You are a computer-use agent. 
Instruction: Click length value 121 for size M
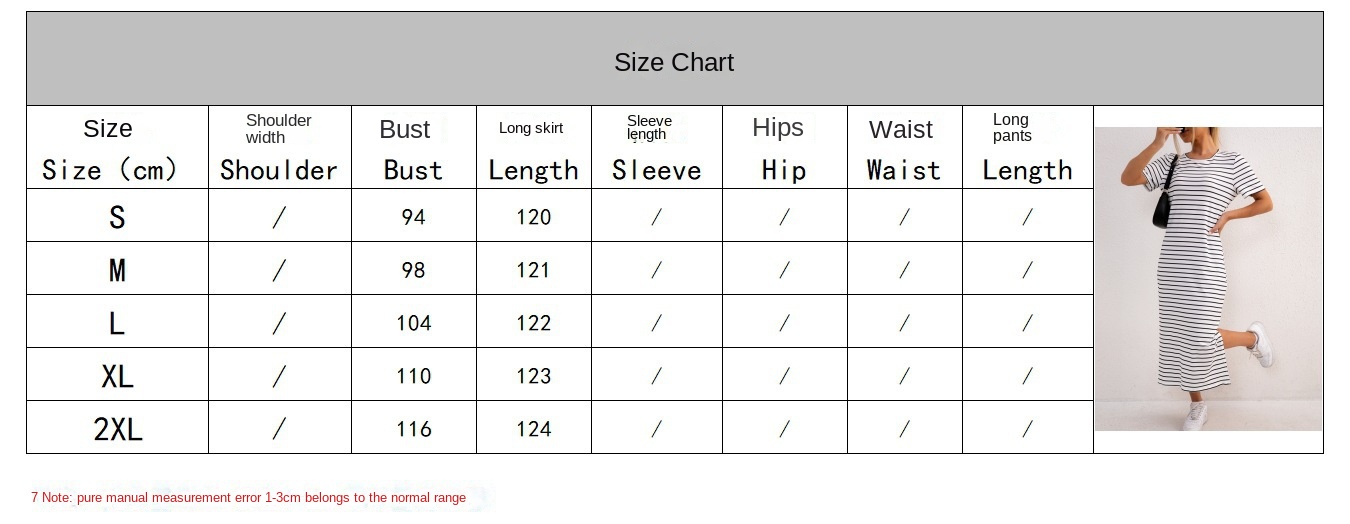pyautogui.click(x=533, y=269)
